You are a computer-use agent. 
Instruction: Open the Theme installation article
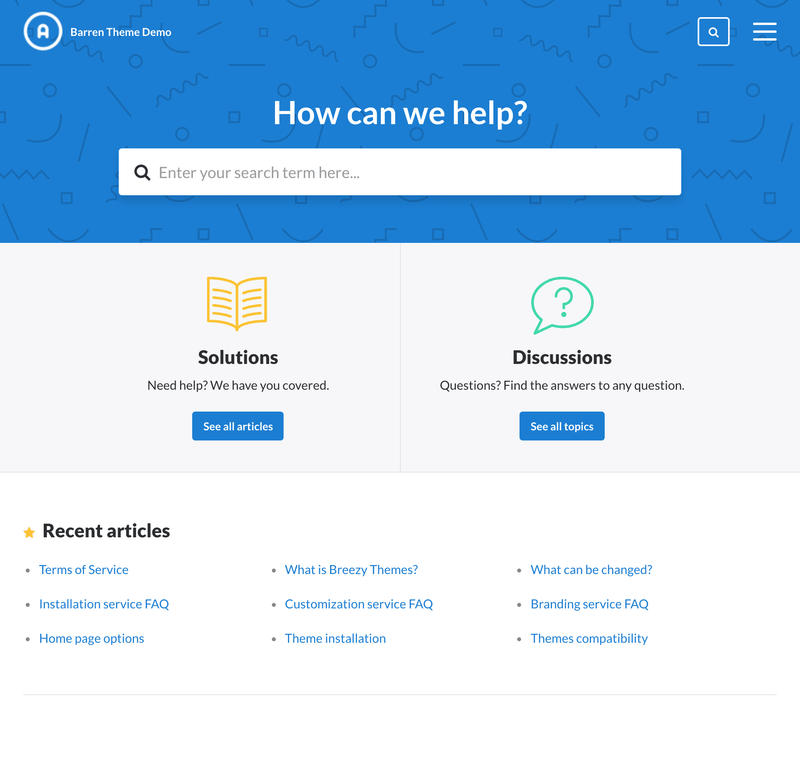click(335, 638)
